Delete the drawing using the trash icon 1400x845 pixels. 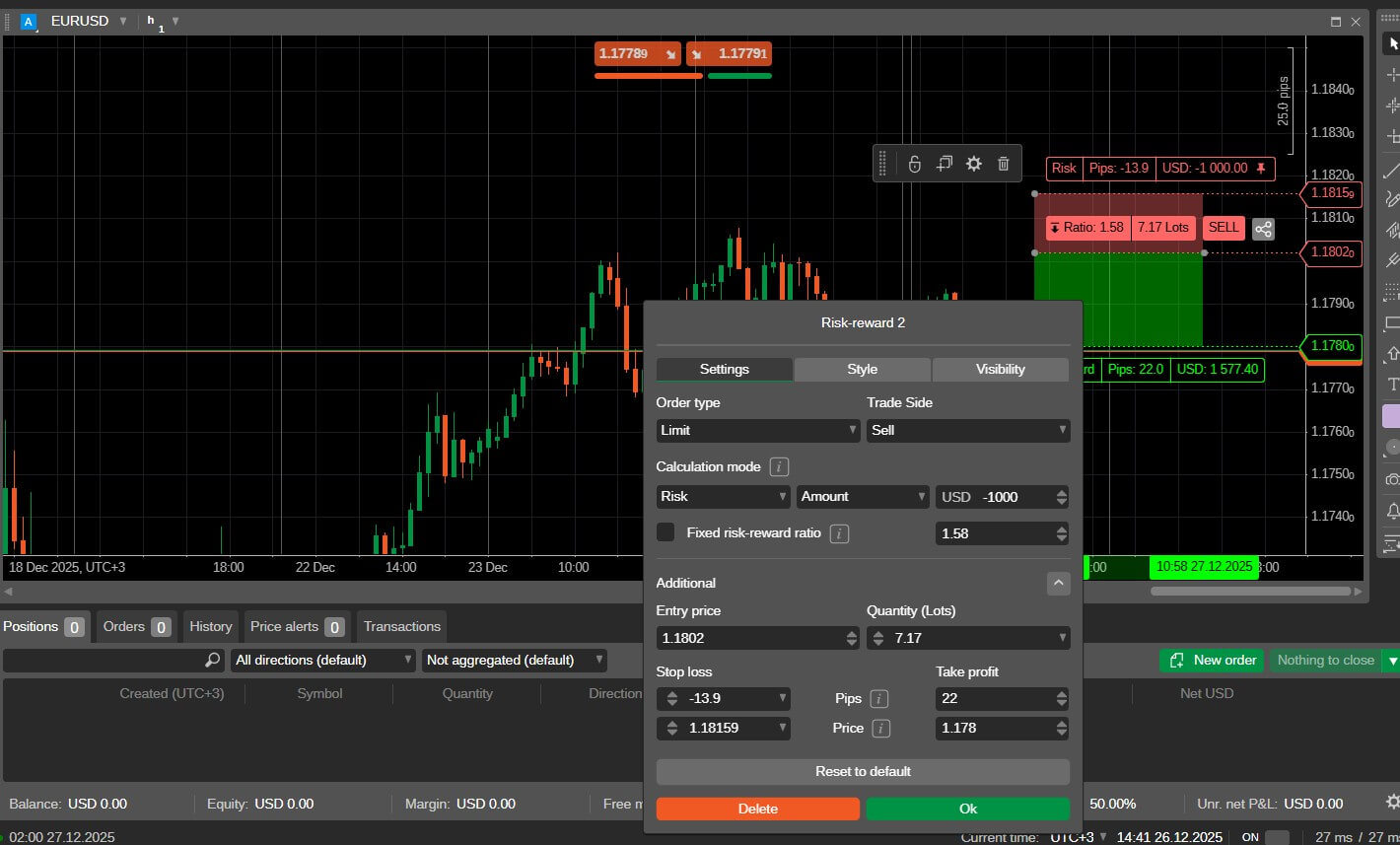click(1004, 164)
